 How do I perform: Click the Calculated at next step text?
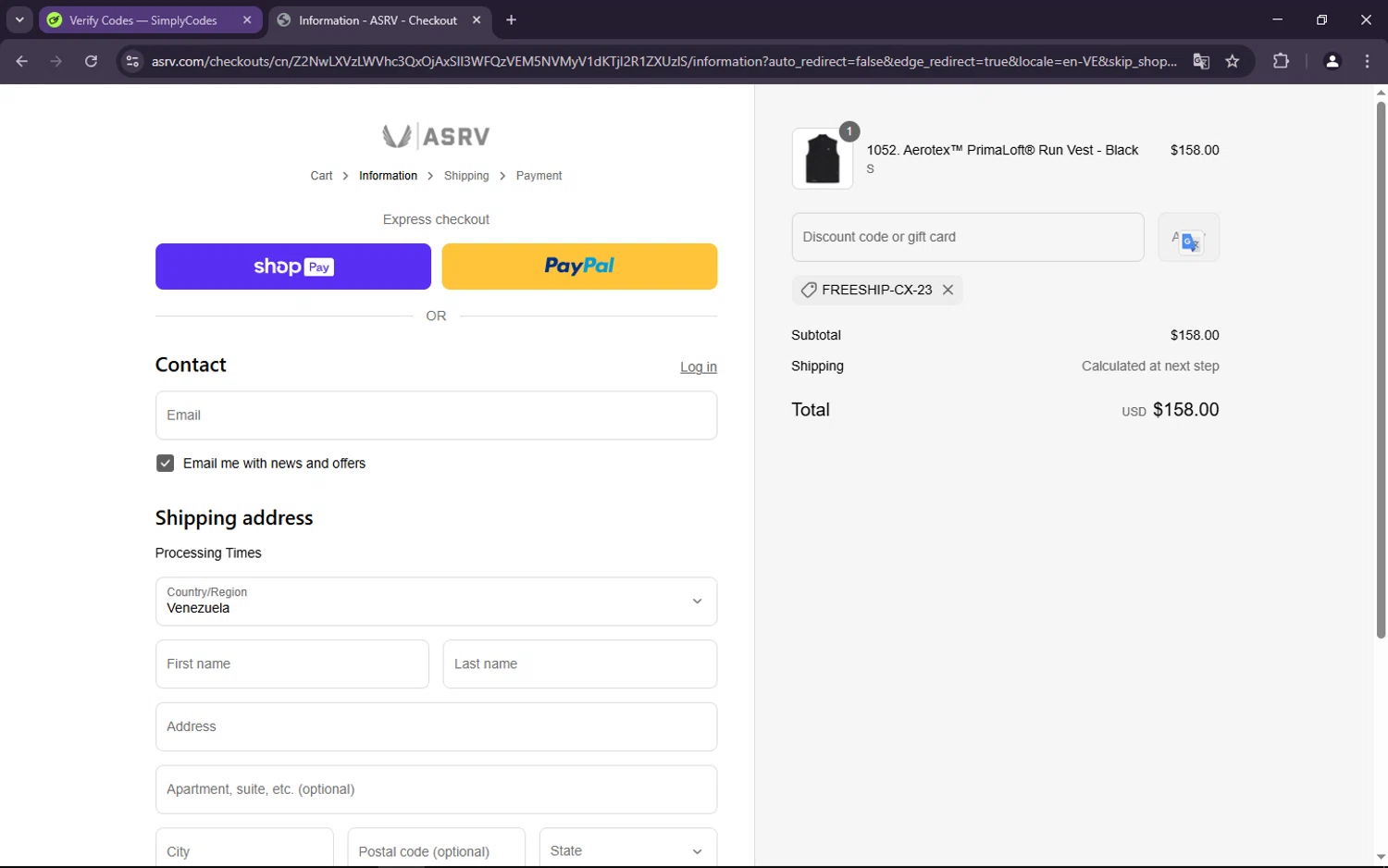(x=1150, y=366)
